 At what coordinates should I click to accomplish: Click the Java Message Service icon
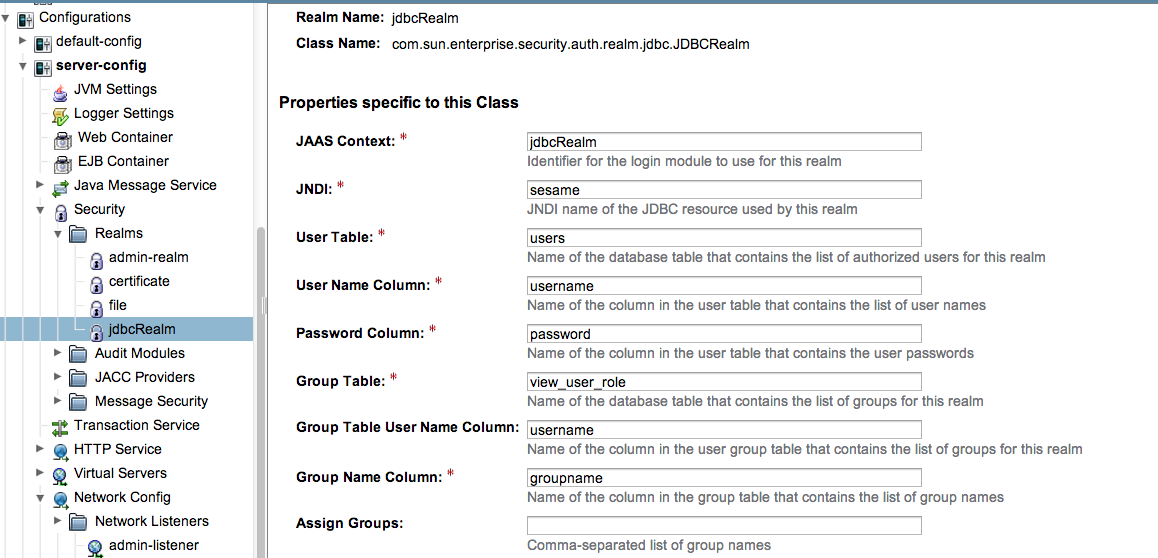point(60,186)
